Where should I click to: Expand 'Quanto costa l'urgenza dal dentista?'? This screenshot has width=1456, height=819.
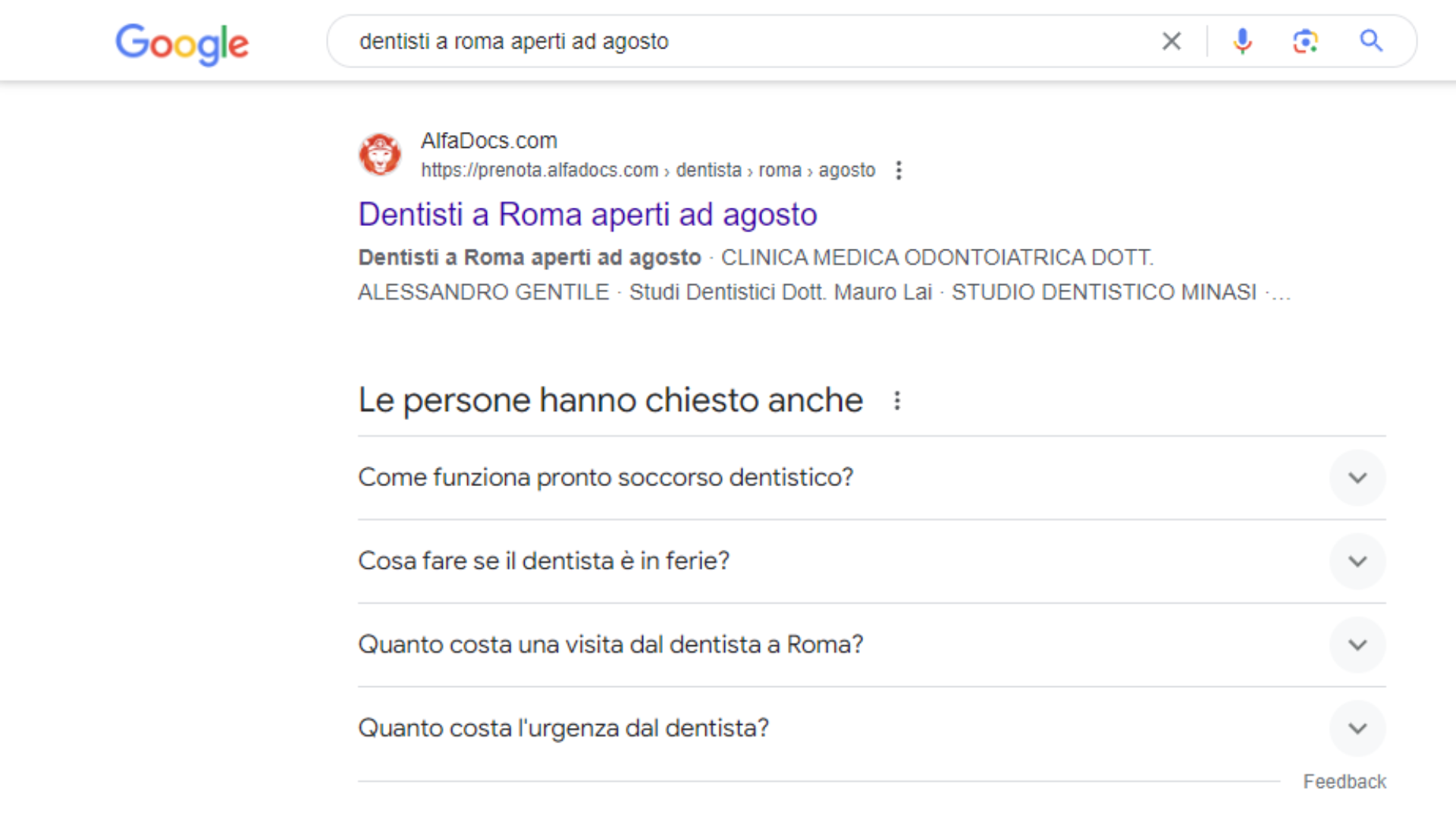click(x=1357, y=729)
